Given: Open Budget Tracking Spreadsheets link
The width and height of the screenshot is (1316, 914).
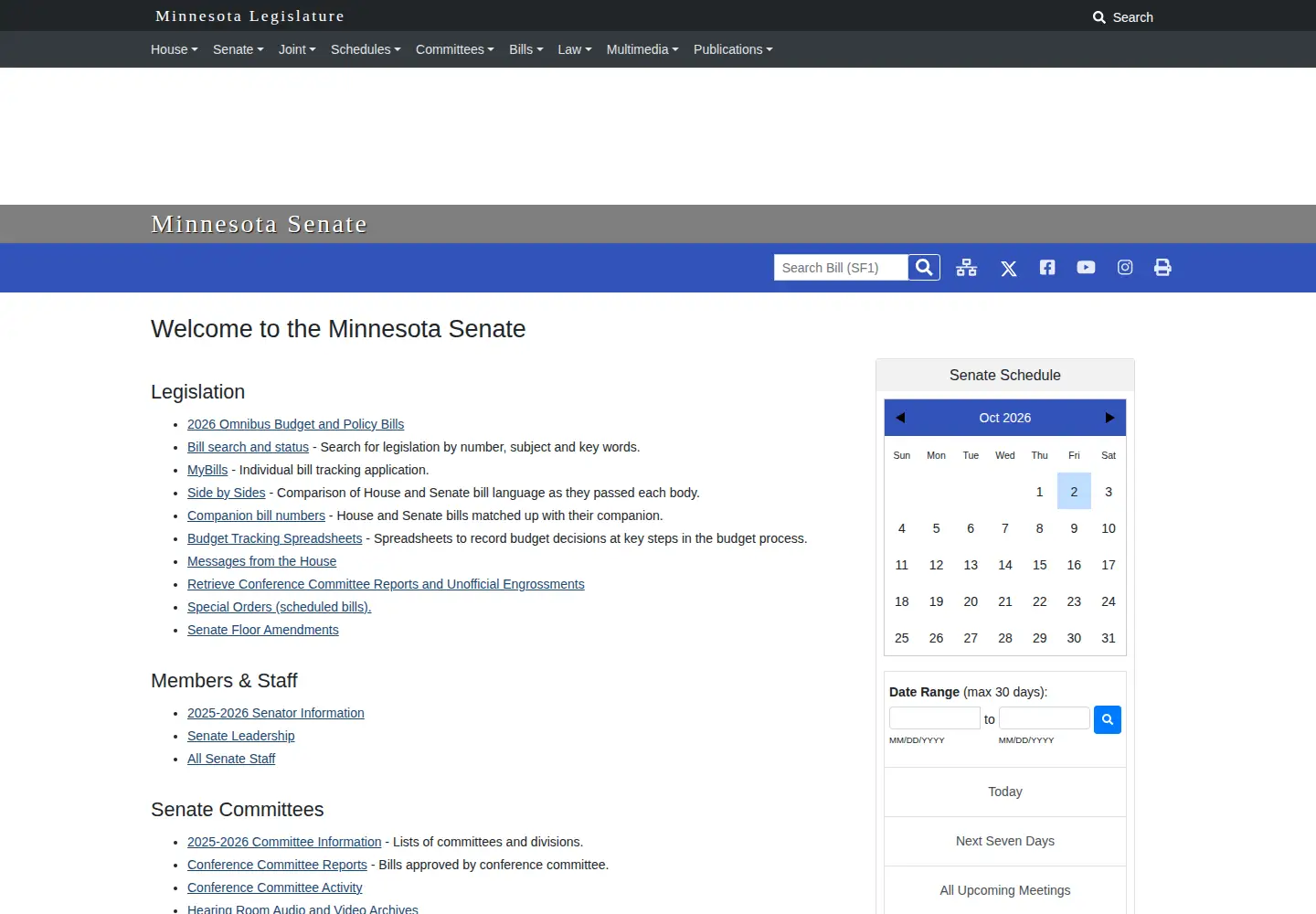Looking at the screenshot, I should pyautogui.click(x=274, y=538).
